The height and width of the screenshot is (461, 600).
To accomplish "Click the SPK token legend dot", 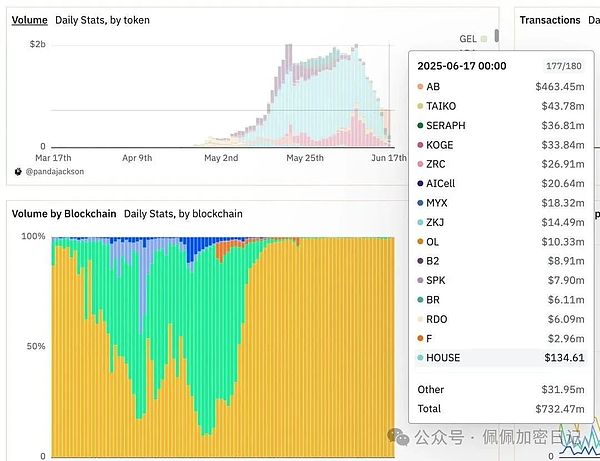I will pos(417,280).
